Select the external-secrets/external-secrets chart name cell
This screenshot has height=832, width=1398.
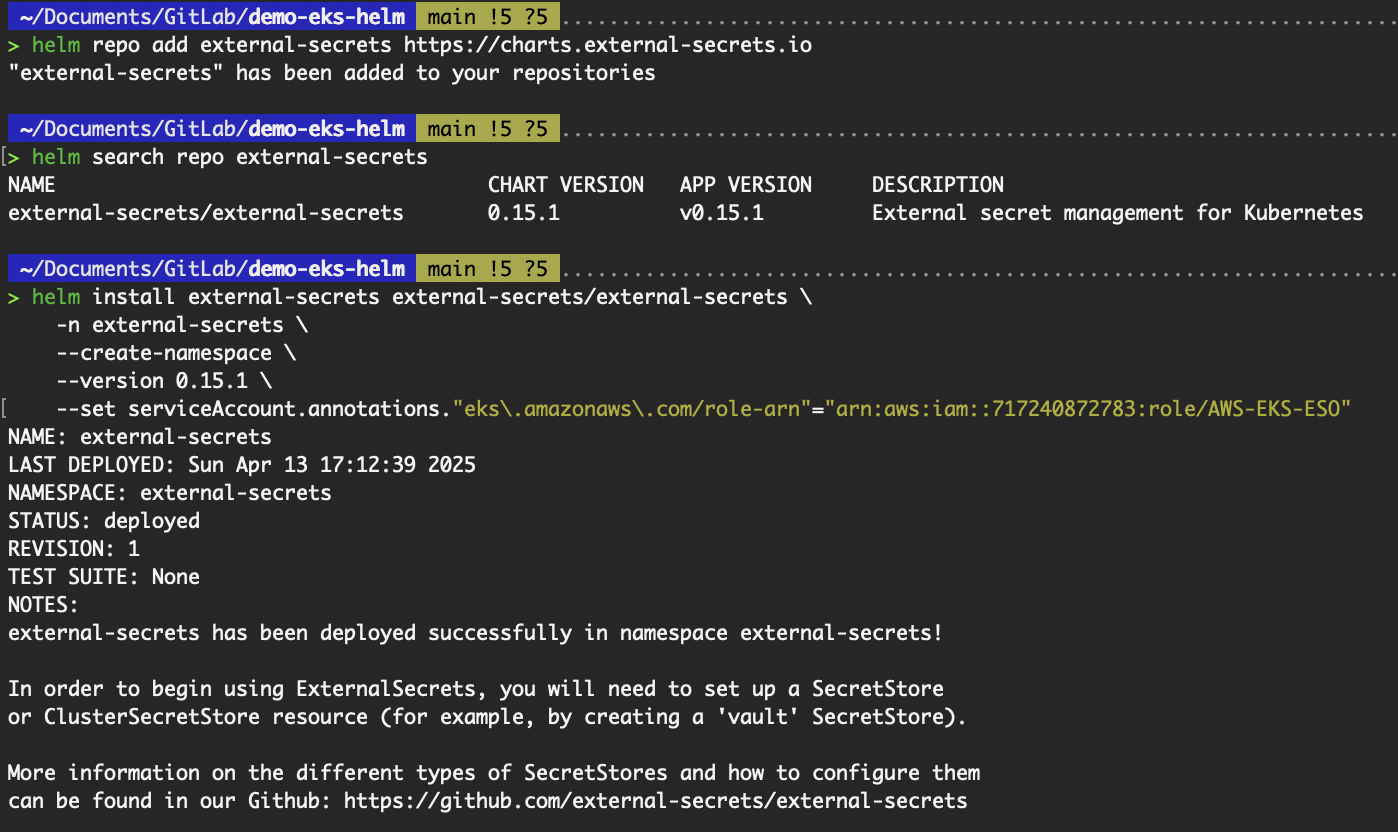[x=206, y=213]
